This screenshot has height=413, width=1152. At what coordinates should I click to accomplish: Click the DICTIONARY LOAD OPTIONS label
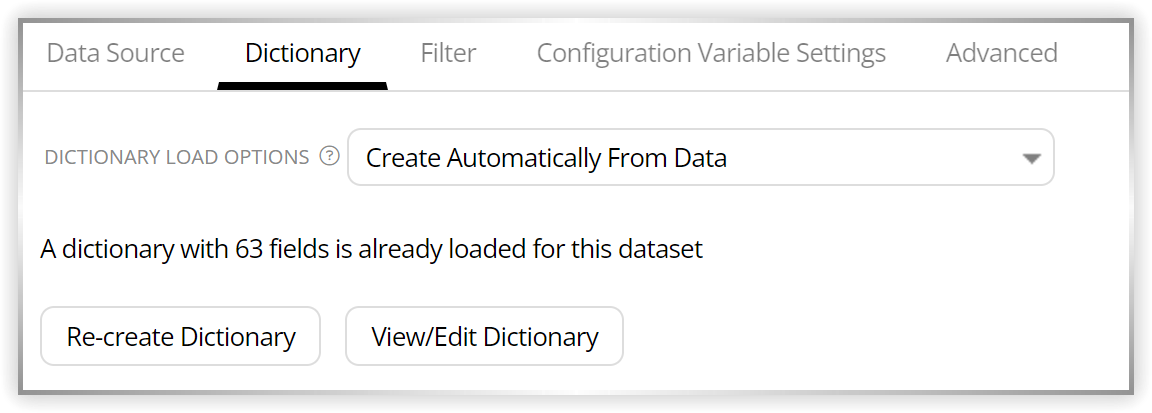(x=177, y=157)
